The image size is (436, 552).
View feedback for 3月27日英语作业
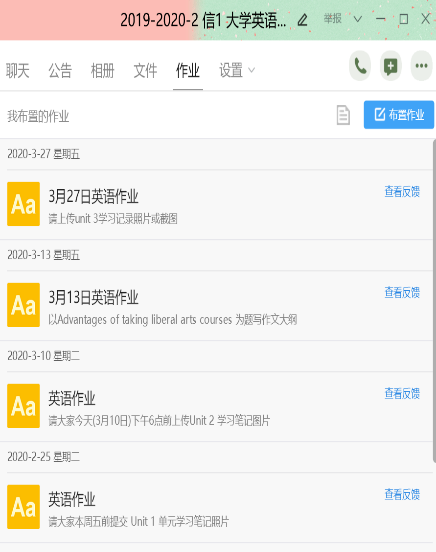click(402, 192)
